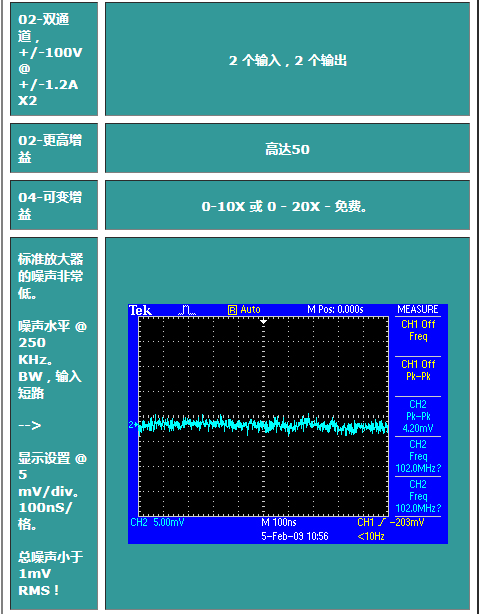The height and width of the screenshot is (614, 480).
Task: Click the trigger position arrow above the grid
Action: 264,321
